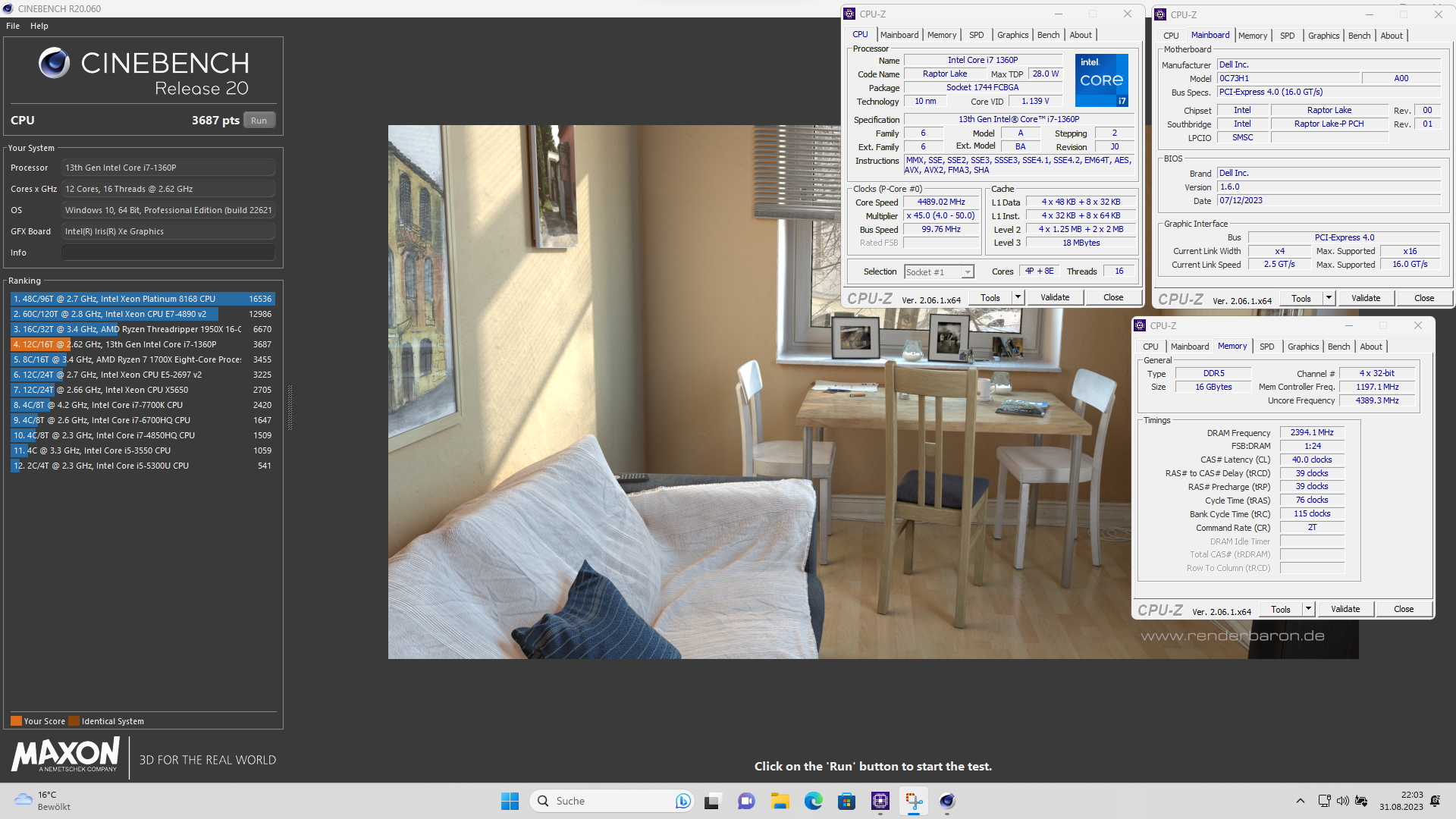Select ranking entry Xeon Platinum 8168
This screenshot has width=1456, height=819.
pos(142,299)
